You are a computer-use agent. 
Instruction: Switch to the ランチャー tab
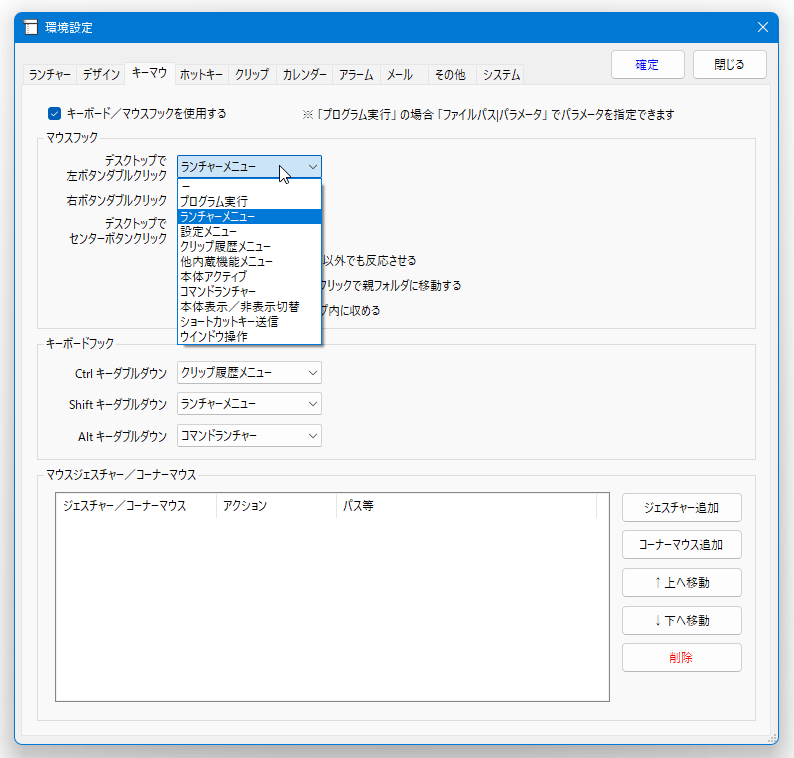(x=50, y=75)
